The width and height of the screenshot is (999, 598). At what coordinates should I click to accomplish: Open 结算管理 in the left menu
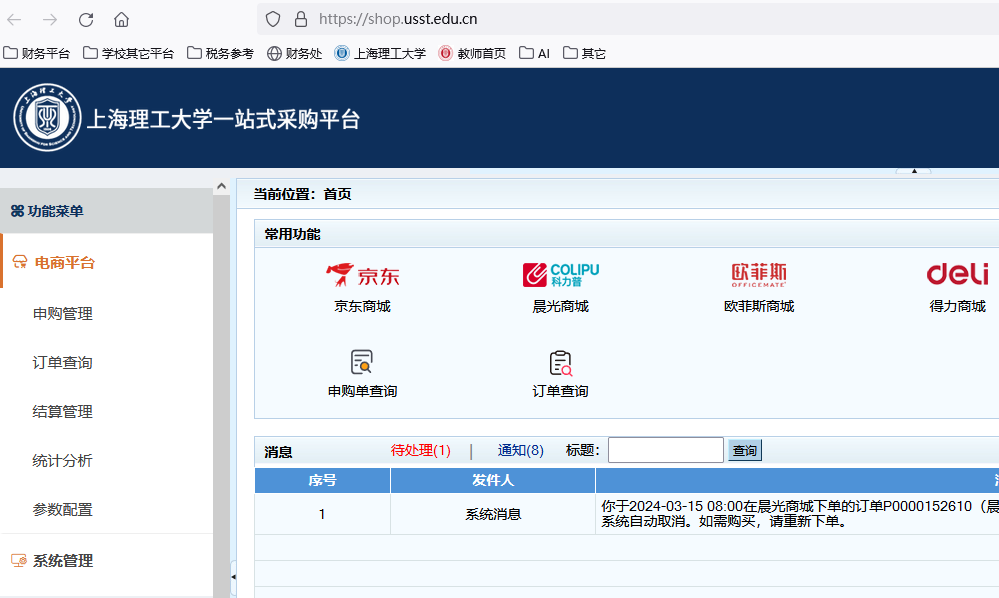click(62, 411)
